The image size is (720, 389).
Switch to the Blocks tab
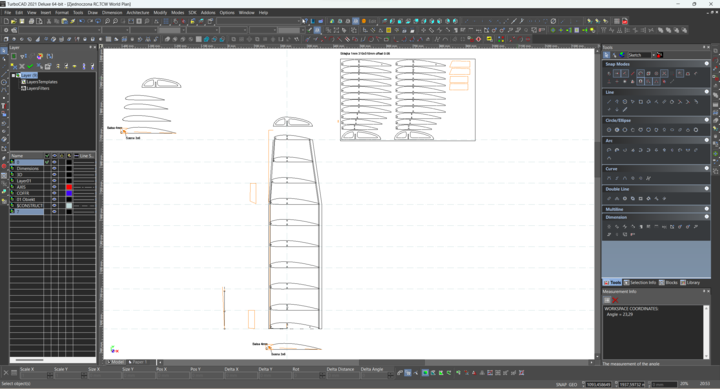click(669, 282)
